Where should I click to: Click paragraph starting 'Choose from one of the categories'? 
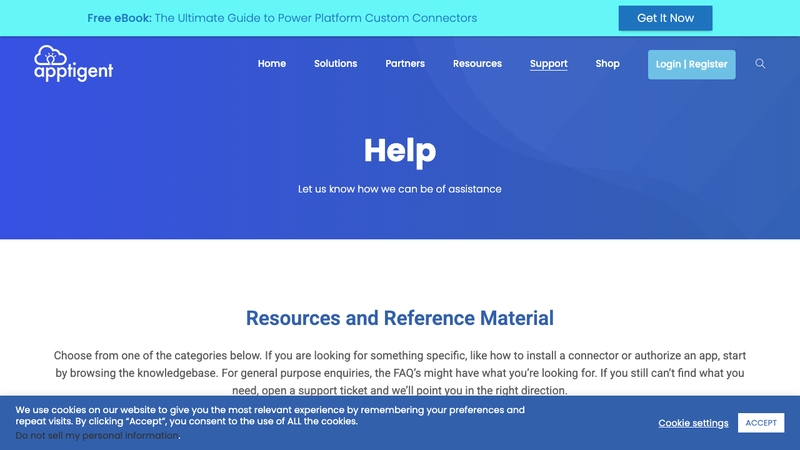click(x=399, y=373)
